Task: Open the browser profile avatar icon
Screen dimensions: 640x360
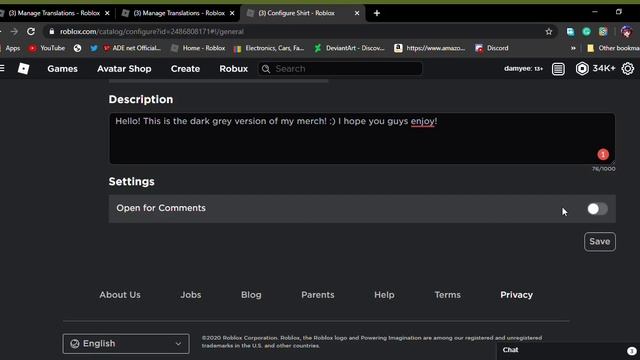Action: pos(627,31)
